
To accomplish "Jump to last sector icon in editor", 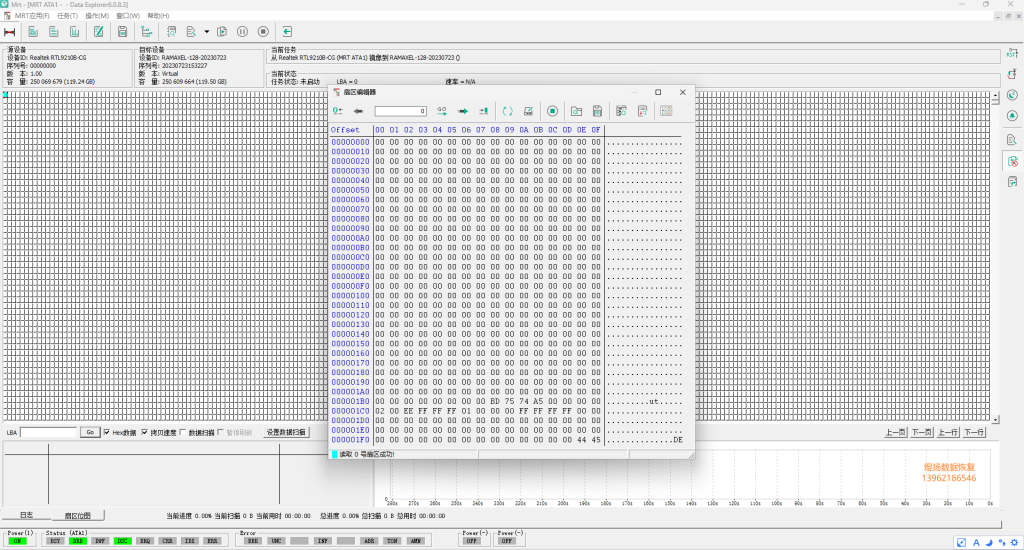I will click(x=483, y=111).
